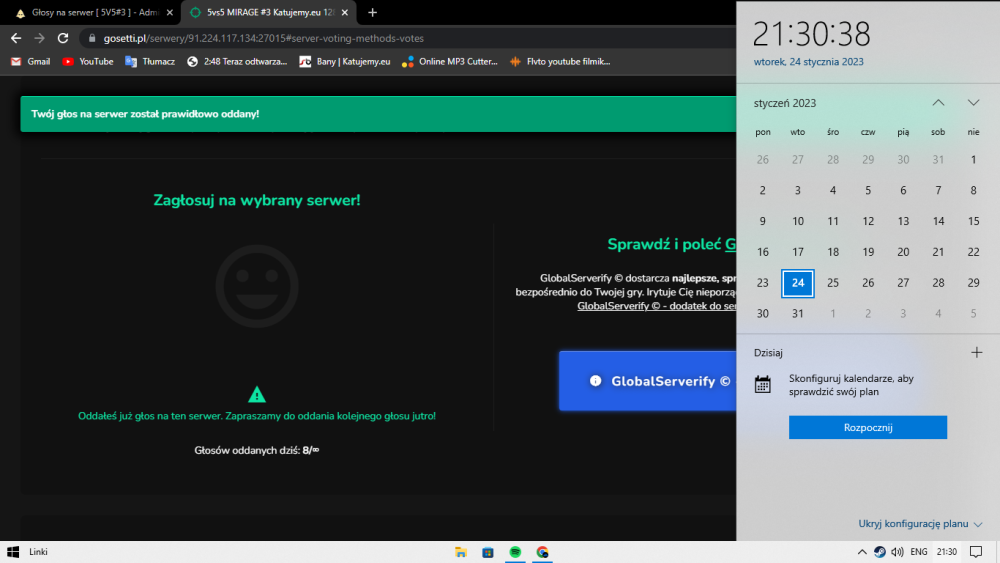Open Chrome from the taskbar
This screenshot has height=563, width=1000.
click(543, 552)
